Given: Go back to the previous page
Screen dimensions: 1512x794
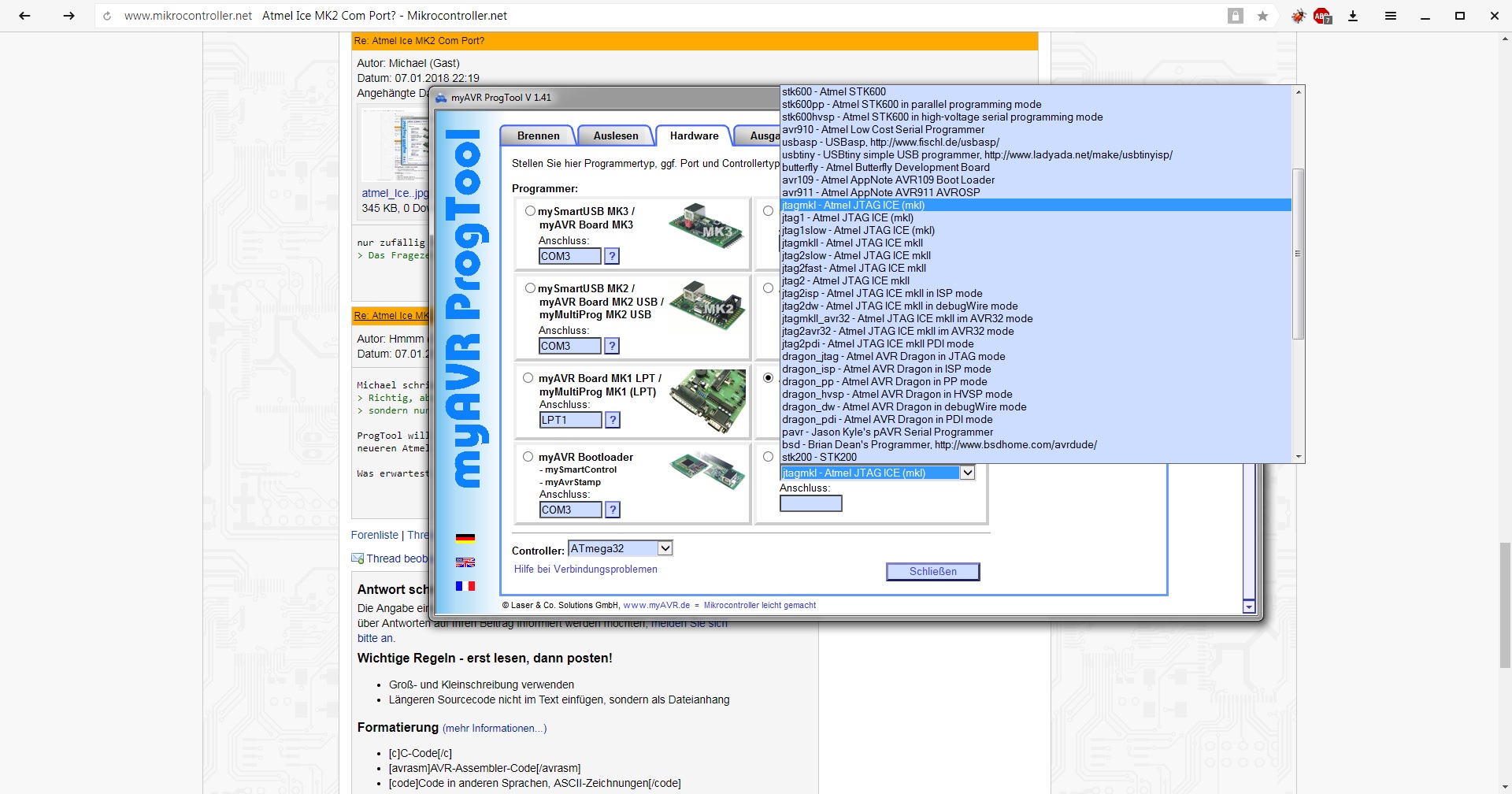Looking at the screenshot, I should (24, 16).
